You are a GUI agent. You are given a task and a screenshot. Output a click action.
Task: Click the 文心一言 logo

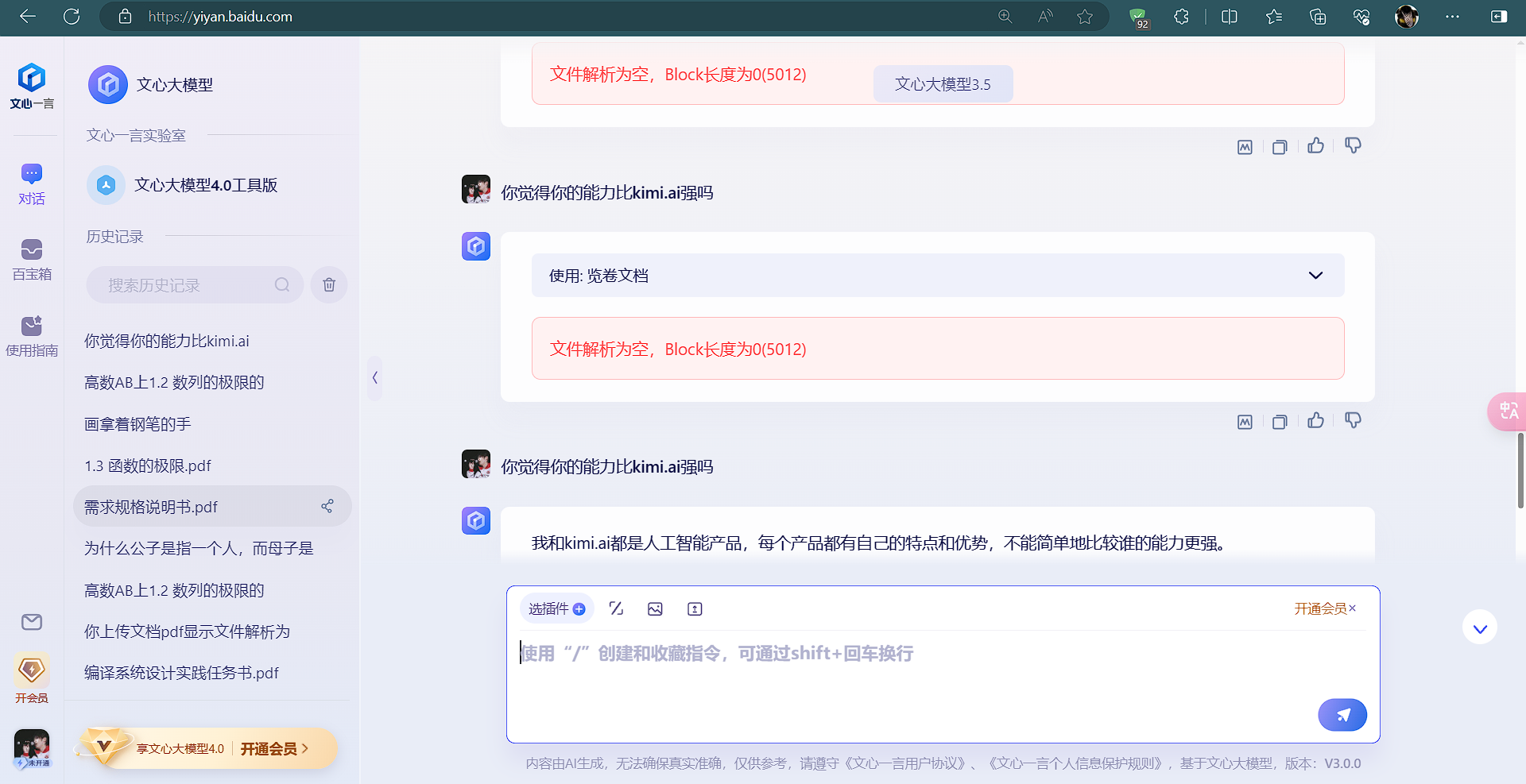32,86
